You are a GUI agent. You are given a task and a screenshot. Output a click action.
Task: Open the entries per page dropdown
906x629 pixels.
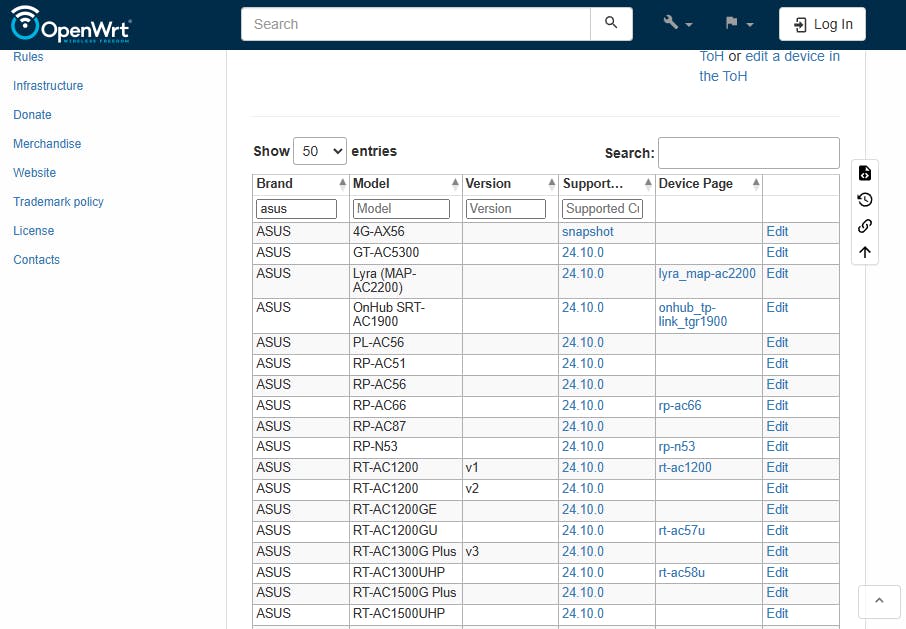[x=320, y=151]
